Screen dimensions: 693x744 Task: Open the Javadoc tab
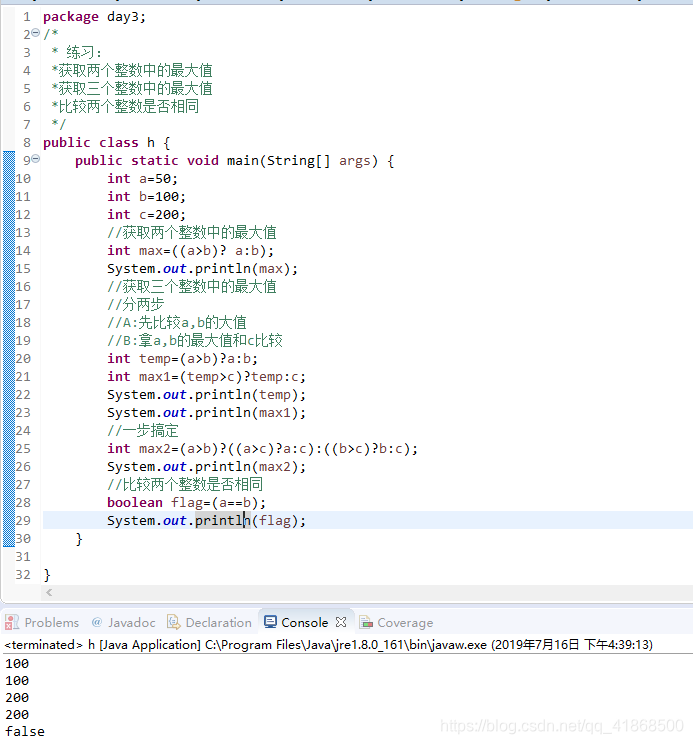(x=131, y=623)
